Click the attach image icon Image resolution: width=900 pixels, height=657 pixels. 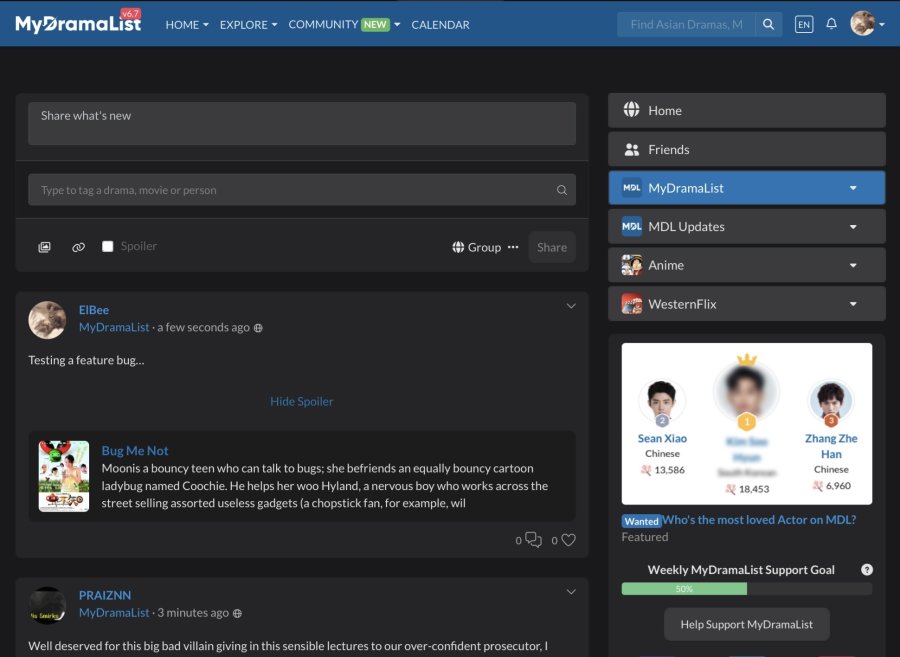click(x=44, y=247)
